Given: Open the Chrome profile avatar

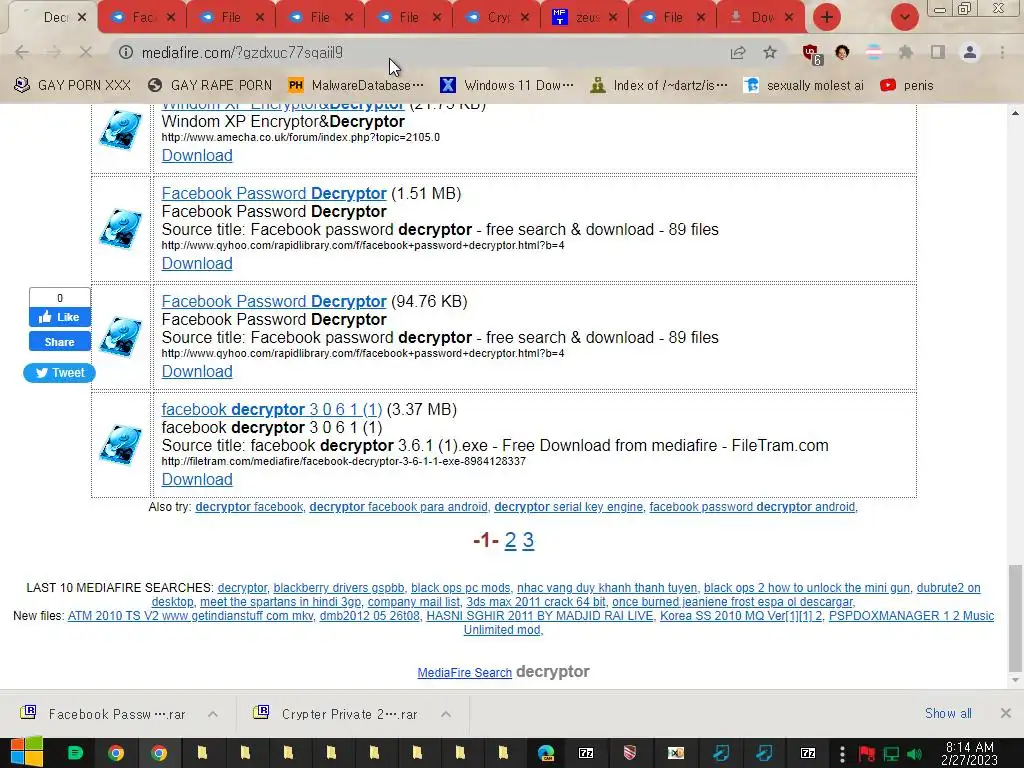Looking at the screenshot, I should [970, 52].
